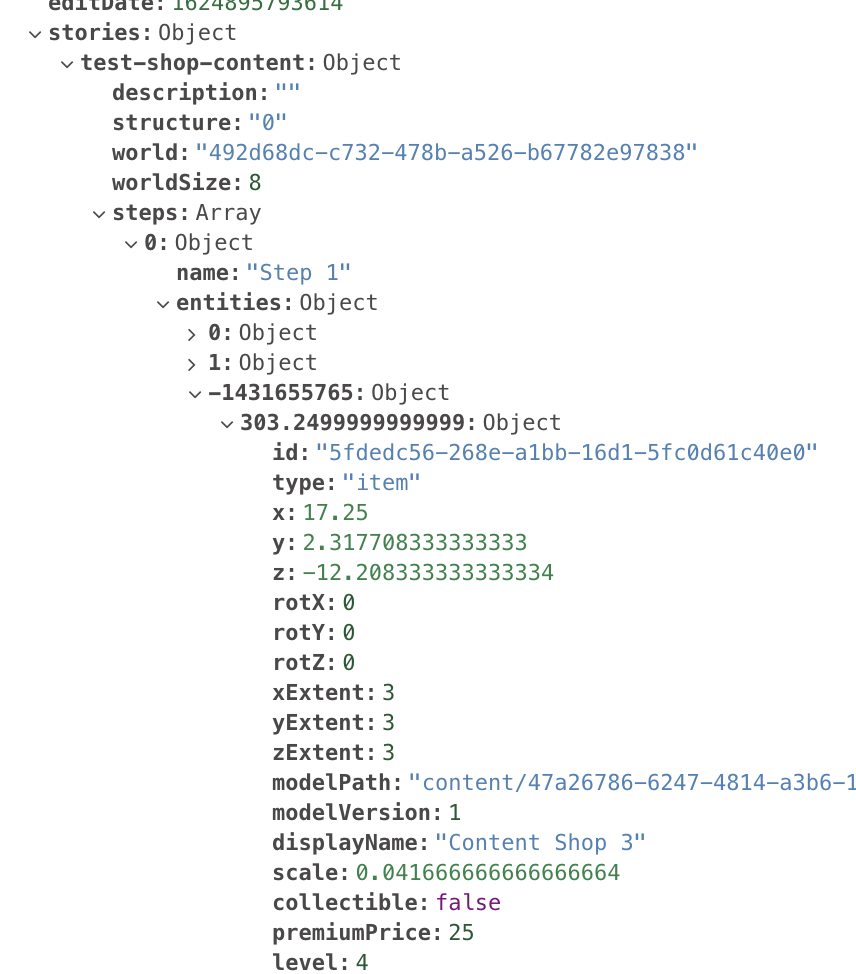Expand the 0: Object entity node

192,333
